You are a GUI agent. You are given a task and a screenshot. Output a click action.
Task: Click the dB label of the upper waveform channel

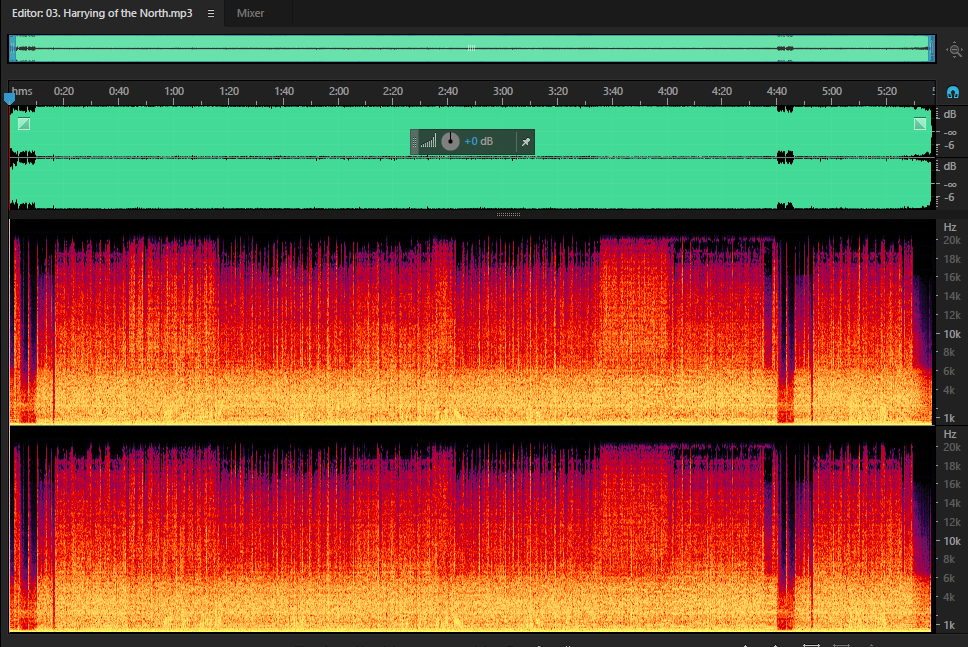(x=949, y=114)
